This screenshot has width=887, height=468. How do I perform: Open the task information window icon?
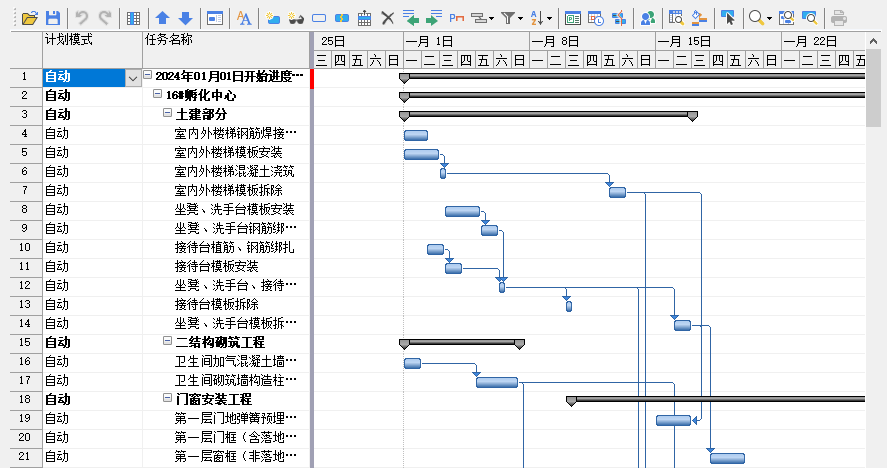[x=215, y=18]
